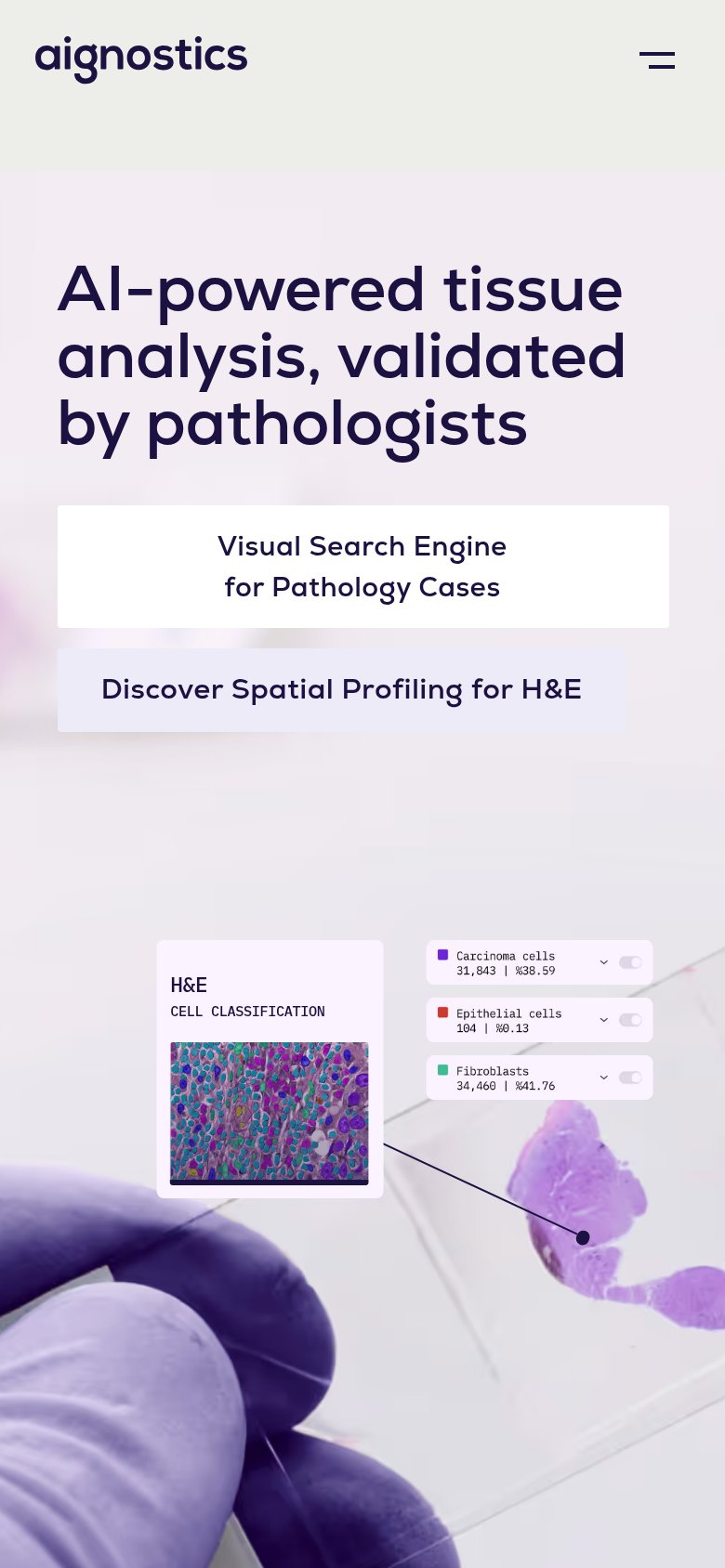Click the '34,460 | %41.76' value

(x=506, y=1086)
